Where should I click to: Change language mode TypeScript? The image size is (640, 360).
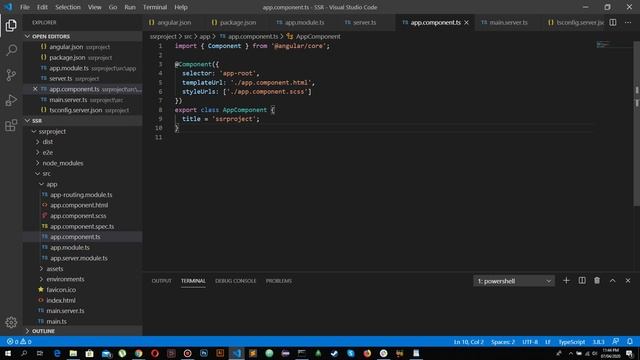(x=571, y=342)
